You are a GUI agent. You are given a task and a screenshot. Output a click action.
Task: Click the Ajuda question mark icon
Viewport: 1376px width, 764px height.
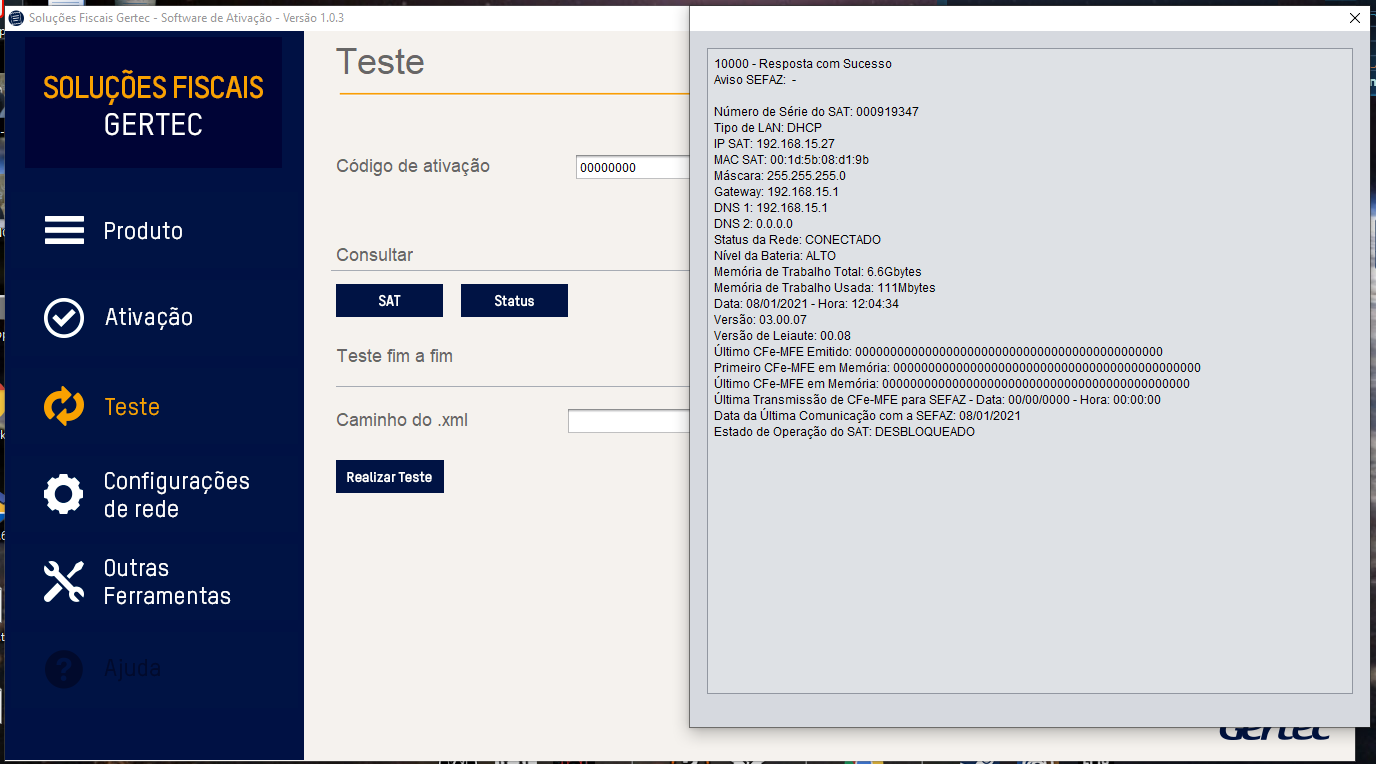pyautogui.click(x=64, y=668)
